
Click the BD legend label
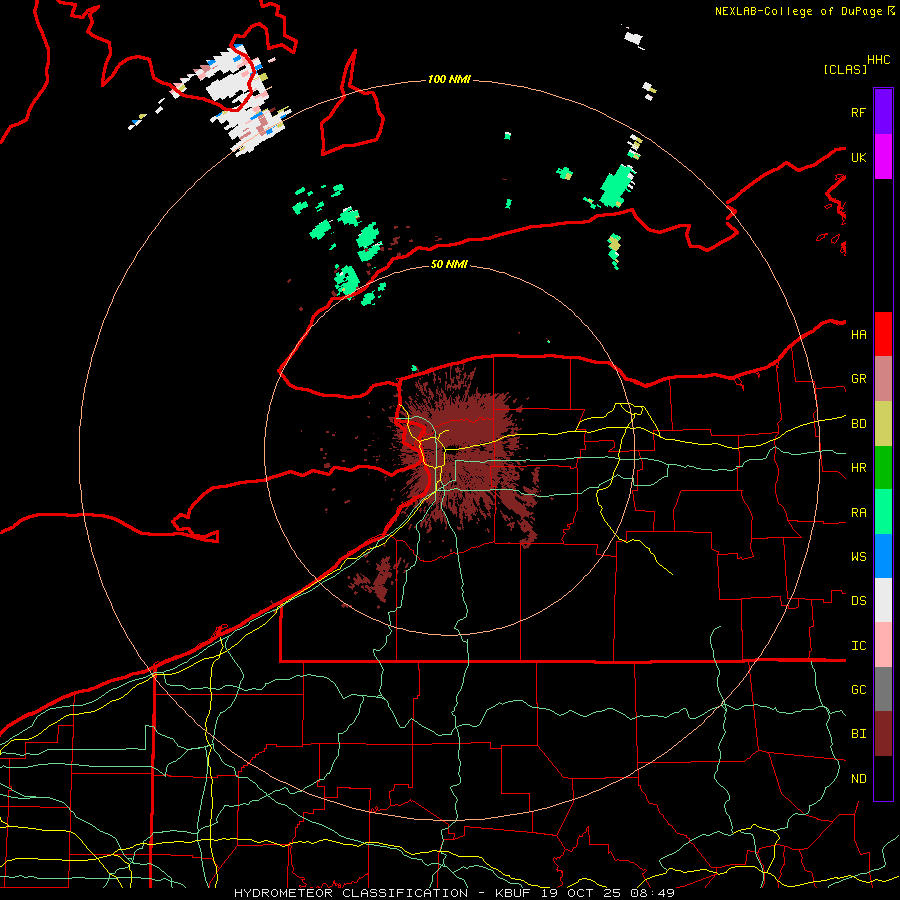click(858, 423)
